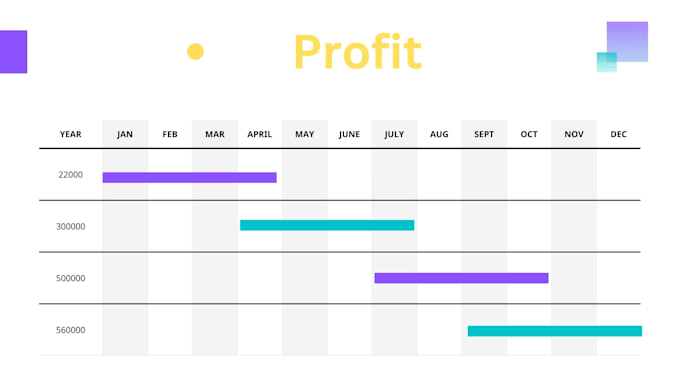The width and height of the screenshot is (680, 383).
Task: Click the teal bar in the 300000 row
Action: 327,225
